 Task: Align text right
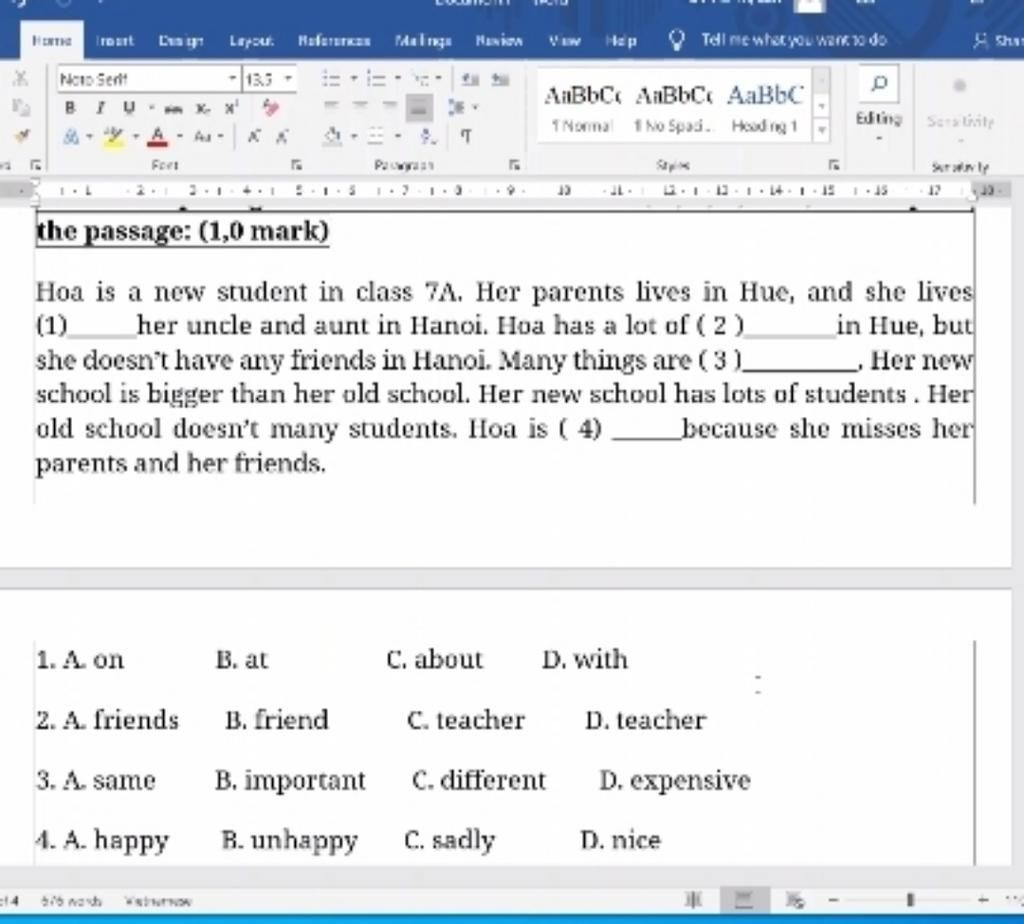389,106
